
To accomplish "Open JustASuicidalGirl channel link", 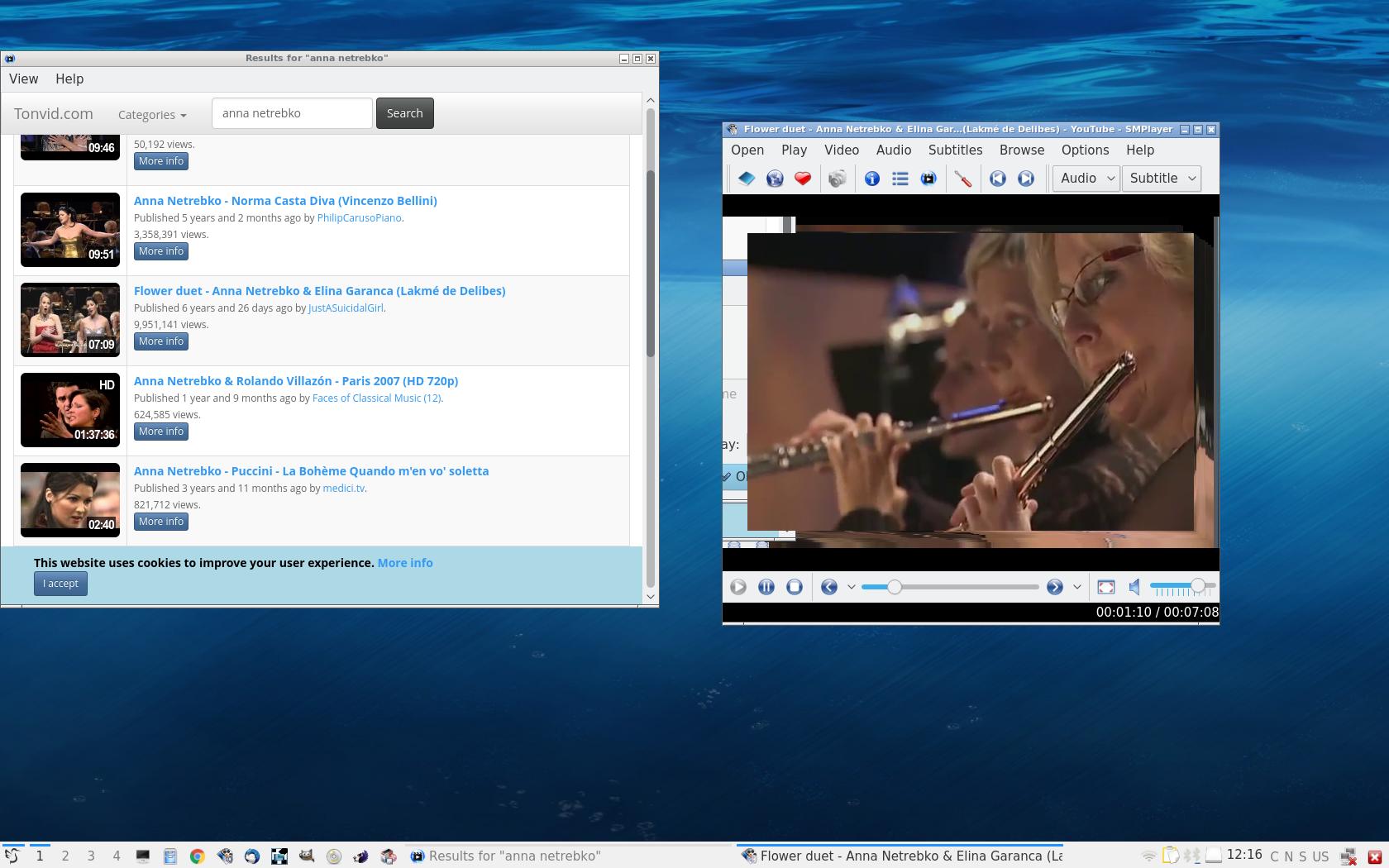I will [346, 308].
